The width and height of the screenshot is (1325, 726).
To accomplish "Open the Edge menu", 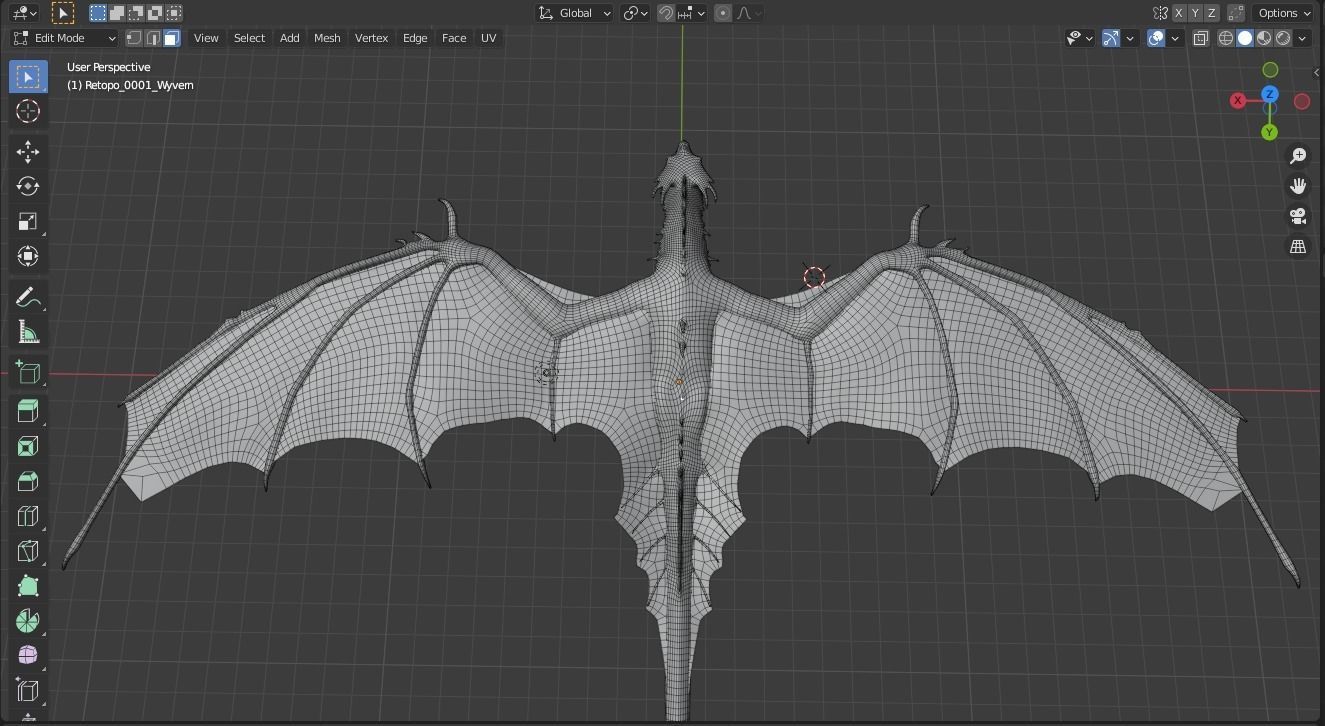I will tap(415, 38).
